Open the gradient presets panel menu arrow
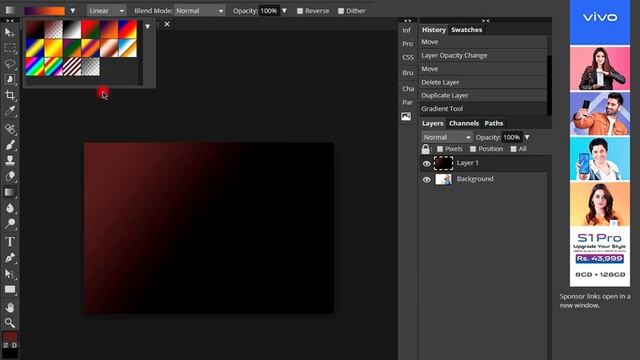 tap(147, 27)
